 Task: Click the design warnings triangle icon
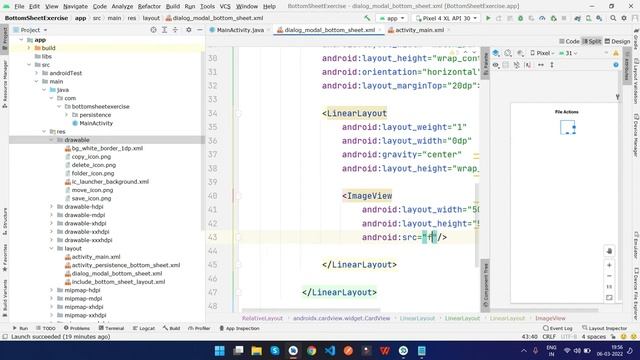[616, 53]
